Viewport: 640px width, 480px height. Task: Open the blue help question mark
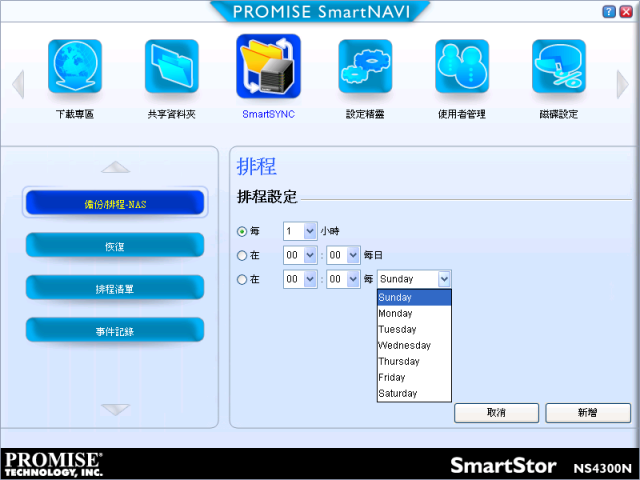tap(609, 11)
